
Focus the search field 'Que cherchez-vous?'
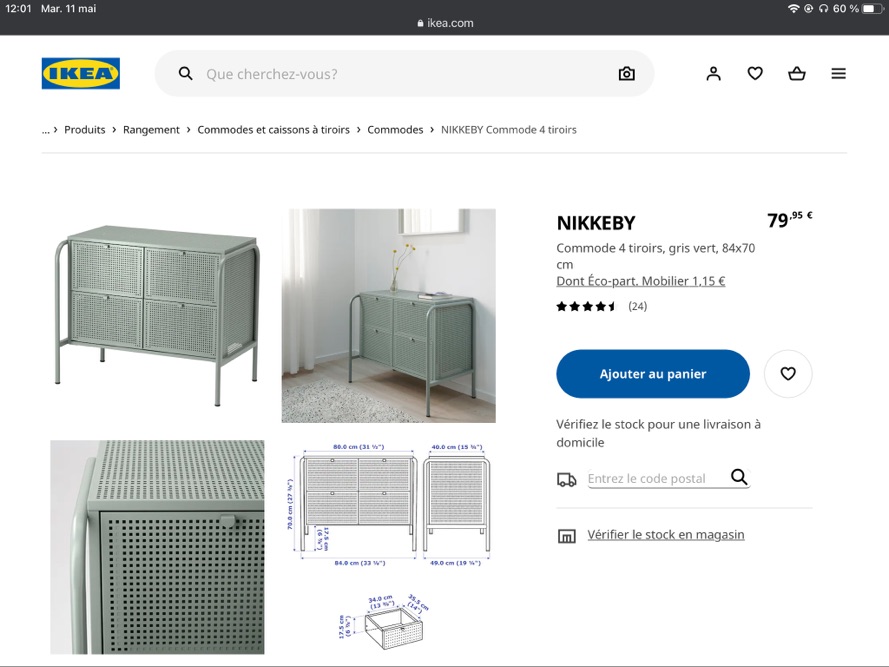pos(404,74)
